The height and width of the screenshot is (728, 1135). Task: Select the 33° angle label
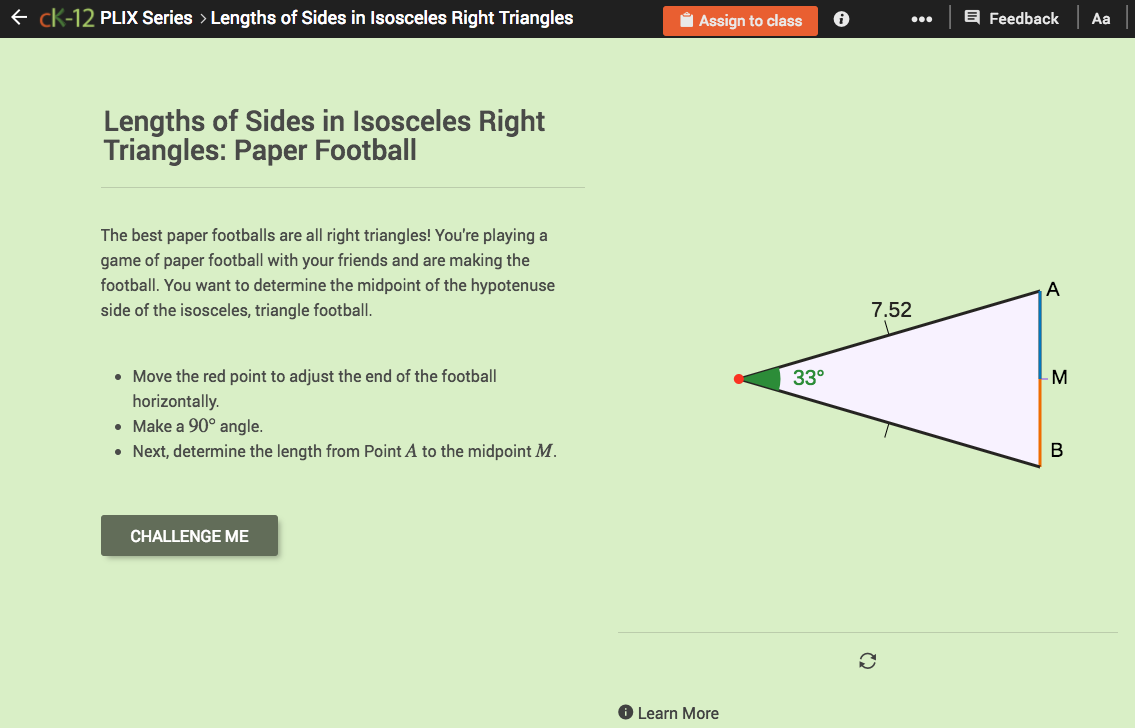point(809,378)
